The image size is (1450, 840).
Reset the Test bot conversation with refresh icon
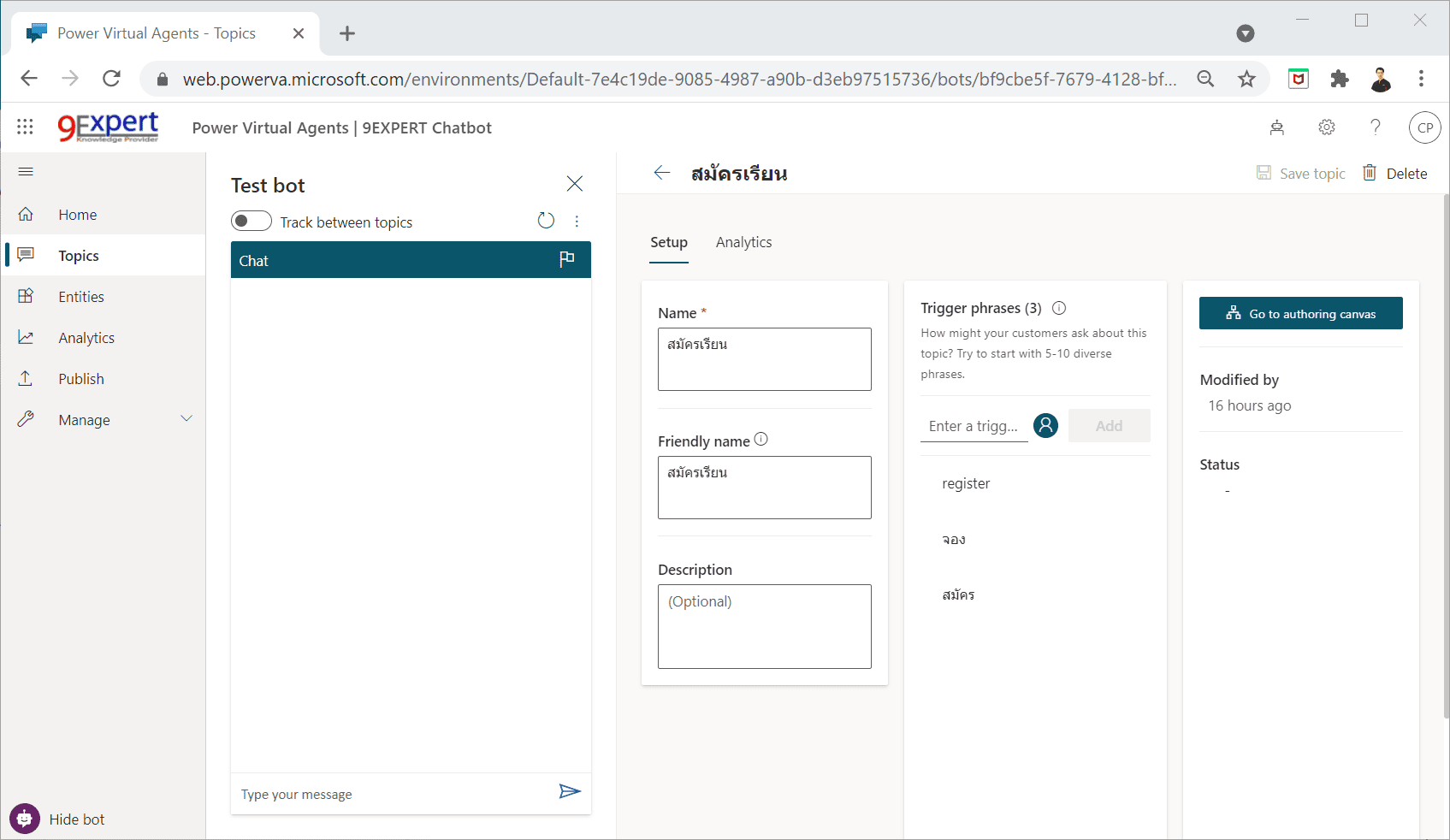click(546, 221)
